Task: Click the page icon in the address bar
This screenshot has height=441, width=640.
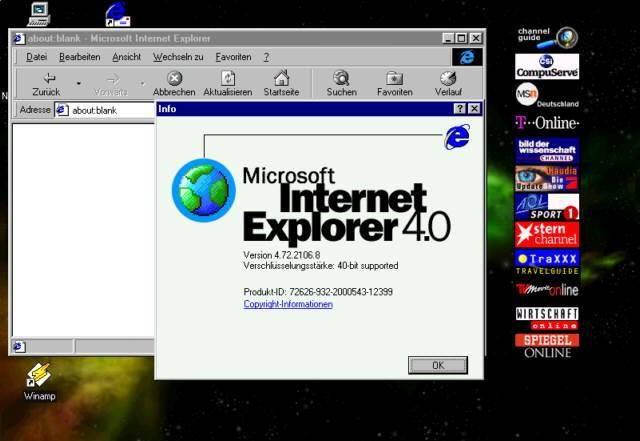Action: (62, 110)
